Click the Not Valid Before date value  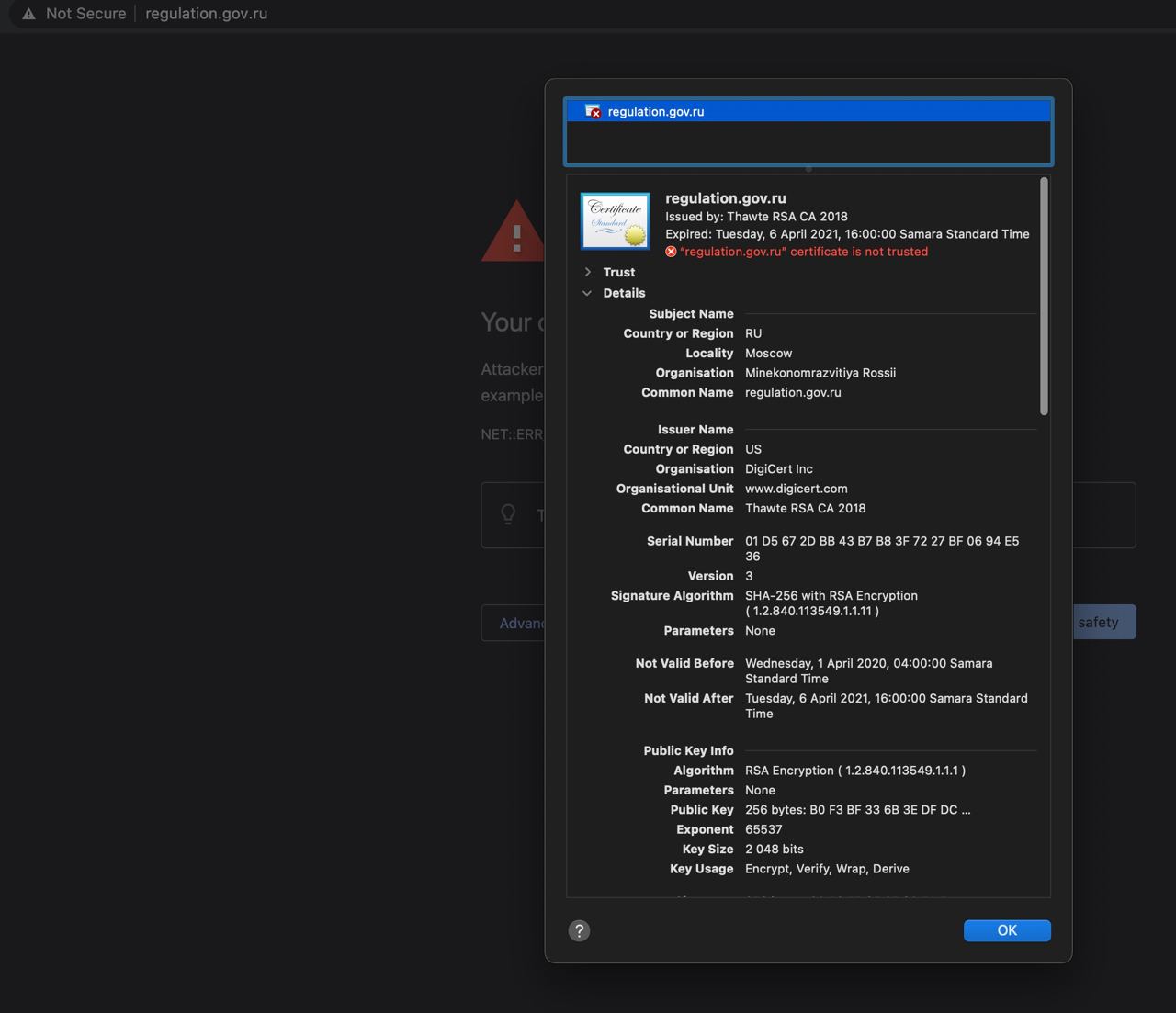click(868, 670)
